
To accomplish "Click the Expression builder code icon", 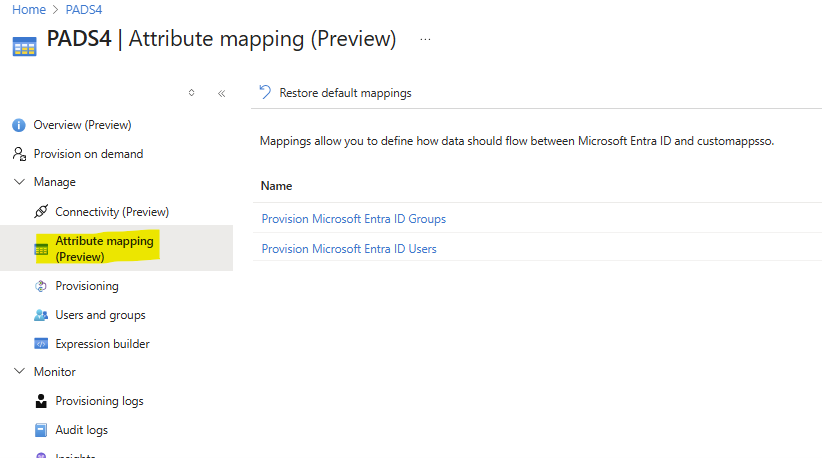I will [41, 344].
